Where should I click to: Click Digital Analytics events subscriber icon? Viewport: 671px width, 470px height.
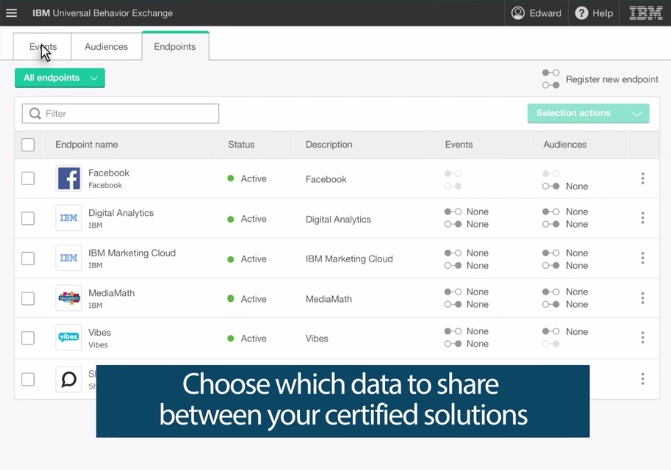pyautogui.click(x=453, y=224)
